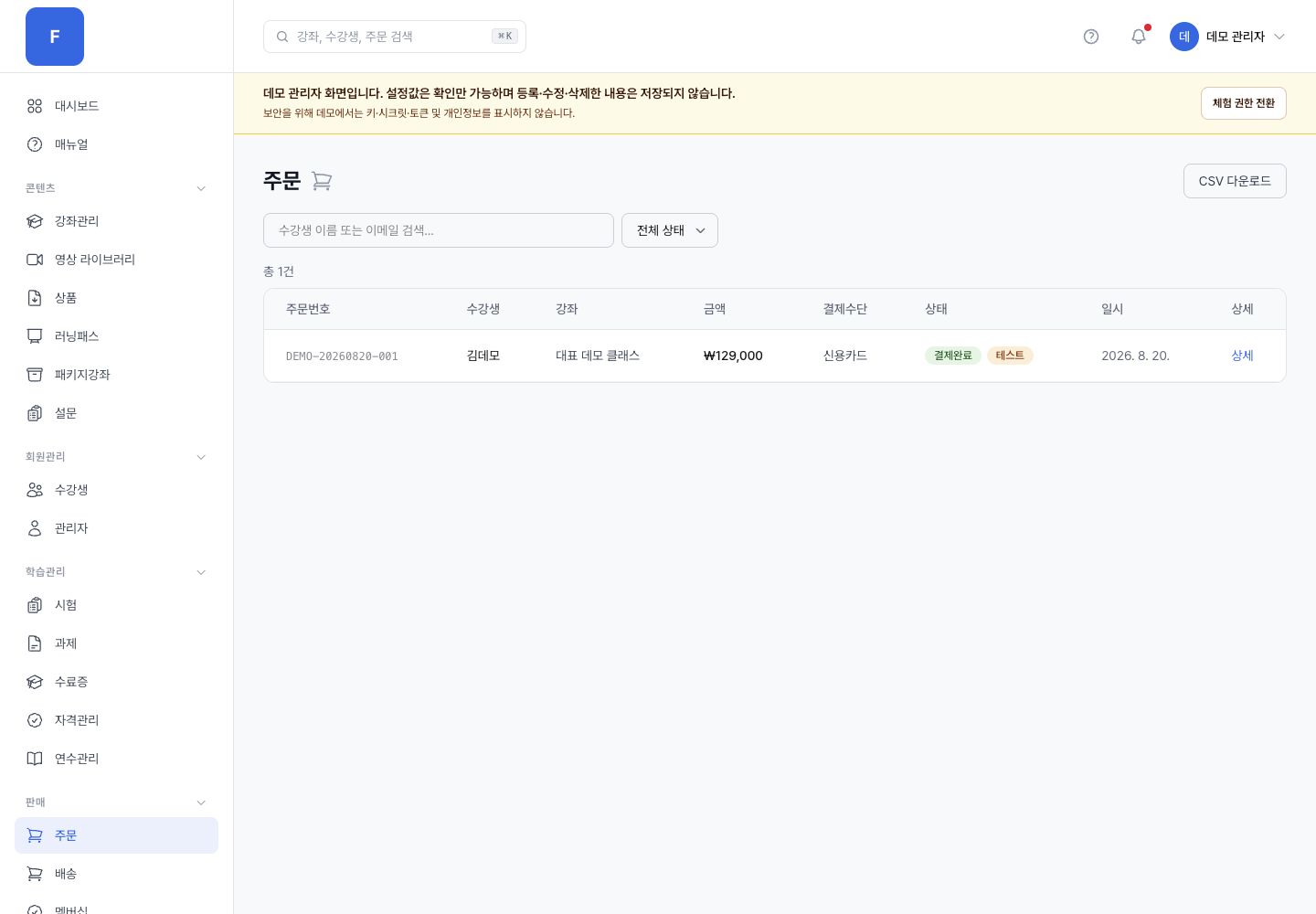This screenshot has width=1316, height=914.
Task: Collapse the 회원관리 sidebar section
Action: [x=201, y=457]
